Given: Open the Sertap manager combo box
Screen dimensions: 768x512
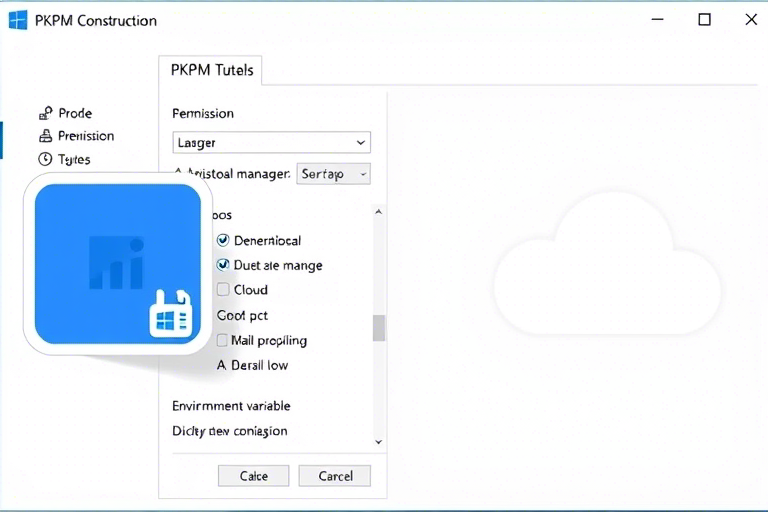Looking at the screenshot, I should 333,174.
